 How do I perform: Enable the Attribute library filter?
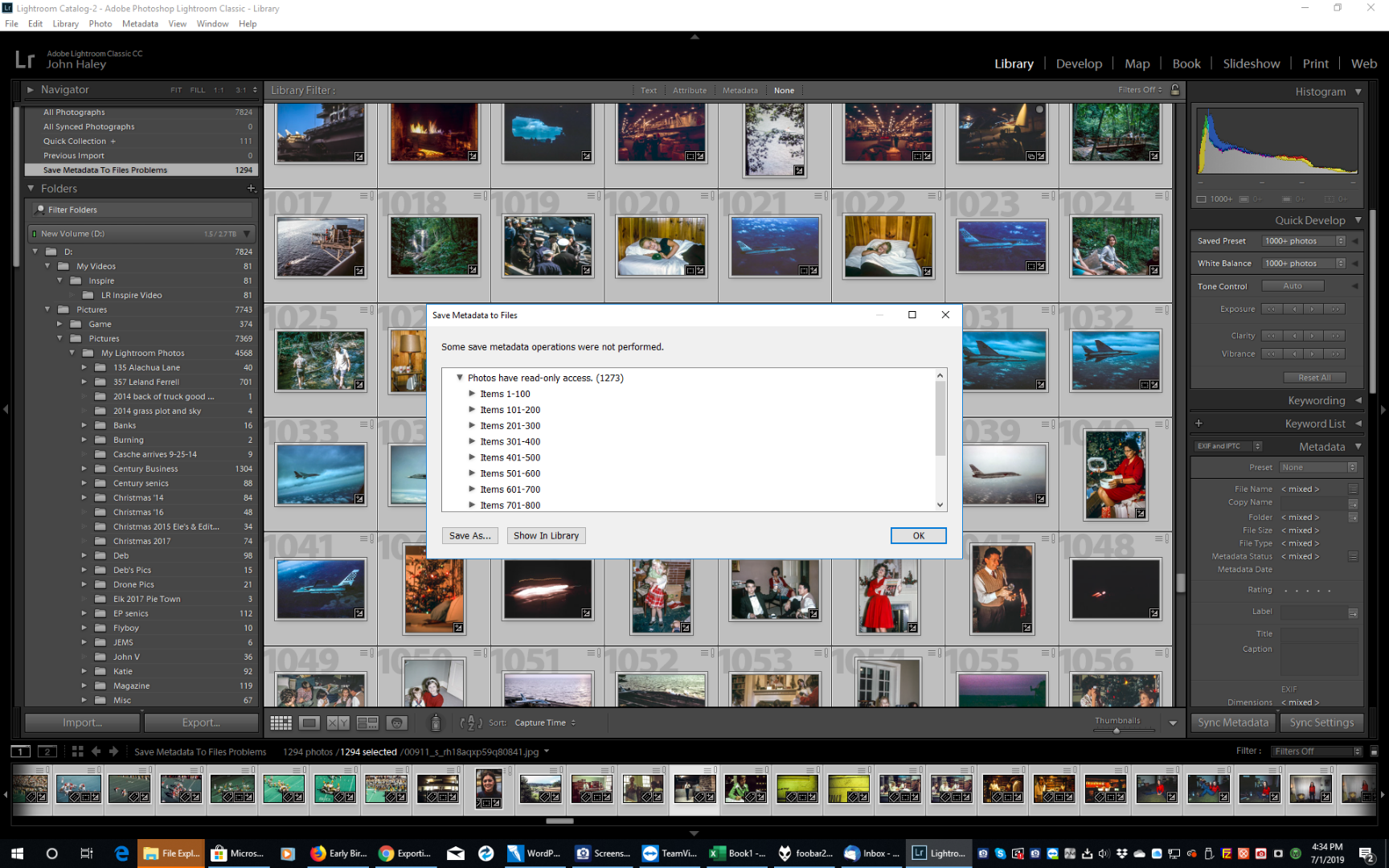(690, 91)
